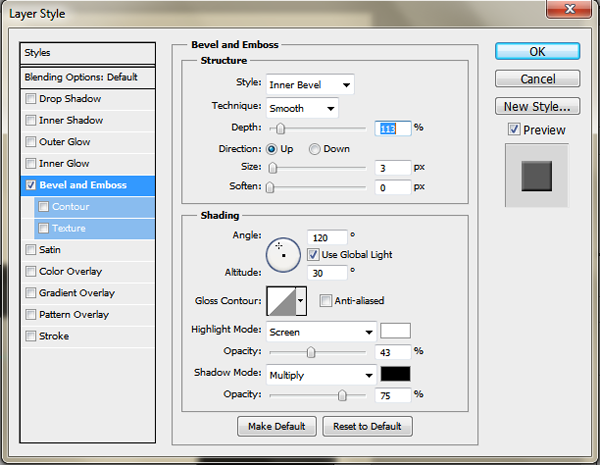Click the Angle and Altitude light dial
Image resolution: width=600 pixels, height=465 pixels.
[x=283, y=255]
